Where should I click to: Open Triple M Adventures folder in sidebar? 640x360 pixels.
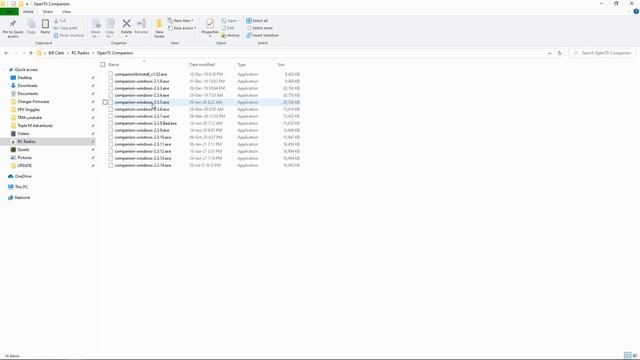pyautogui.click(x=35, y=126)
